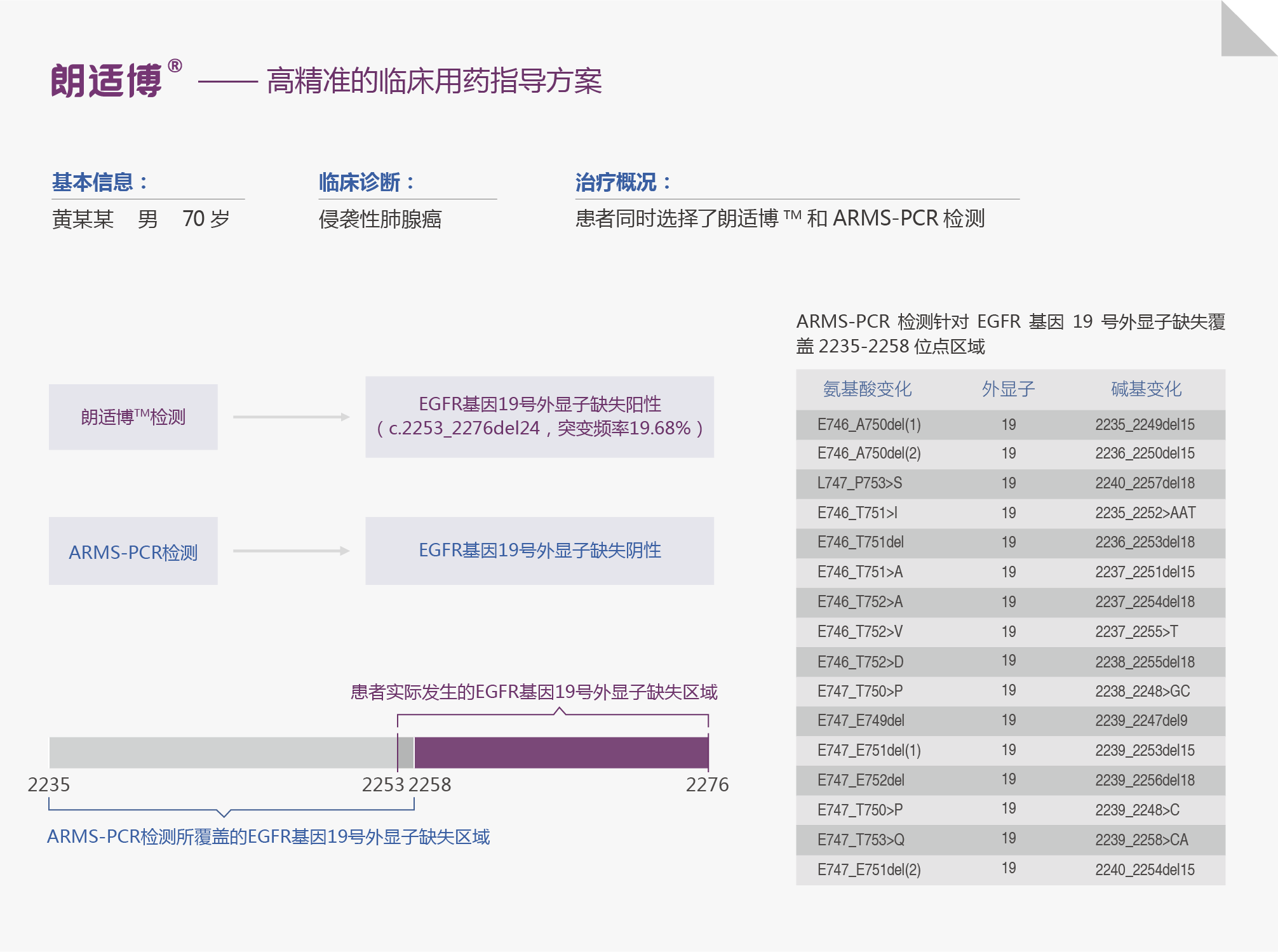Select the cell 2235_2249del15
Screen dimensions: 1278x952
coord(1145,425)
